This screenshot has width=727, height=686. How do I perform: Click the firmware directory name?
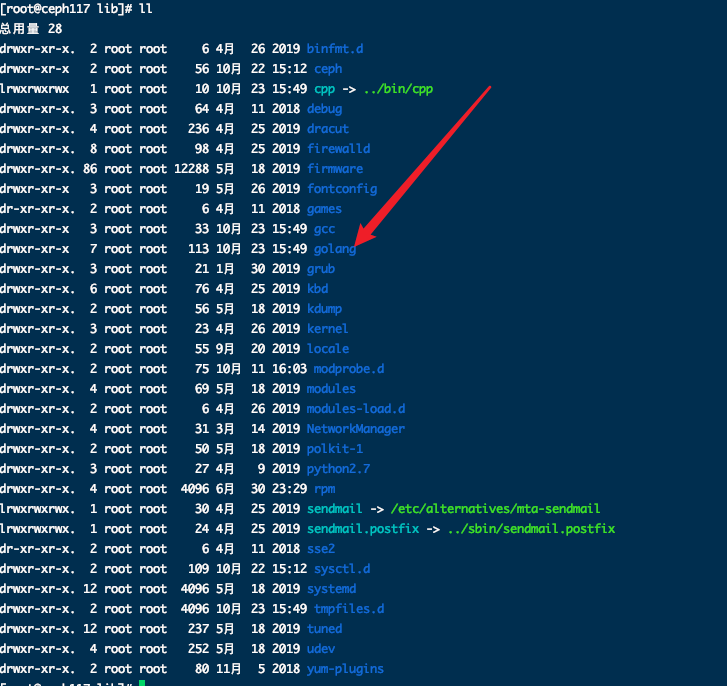pos(335,168)
